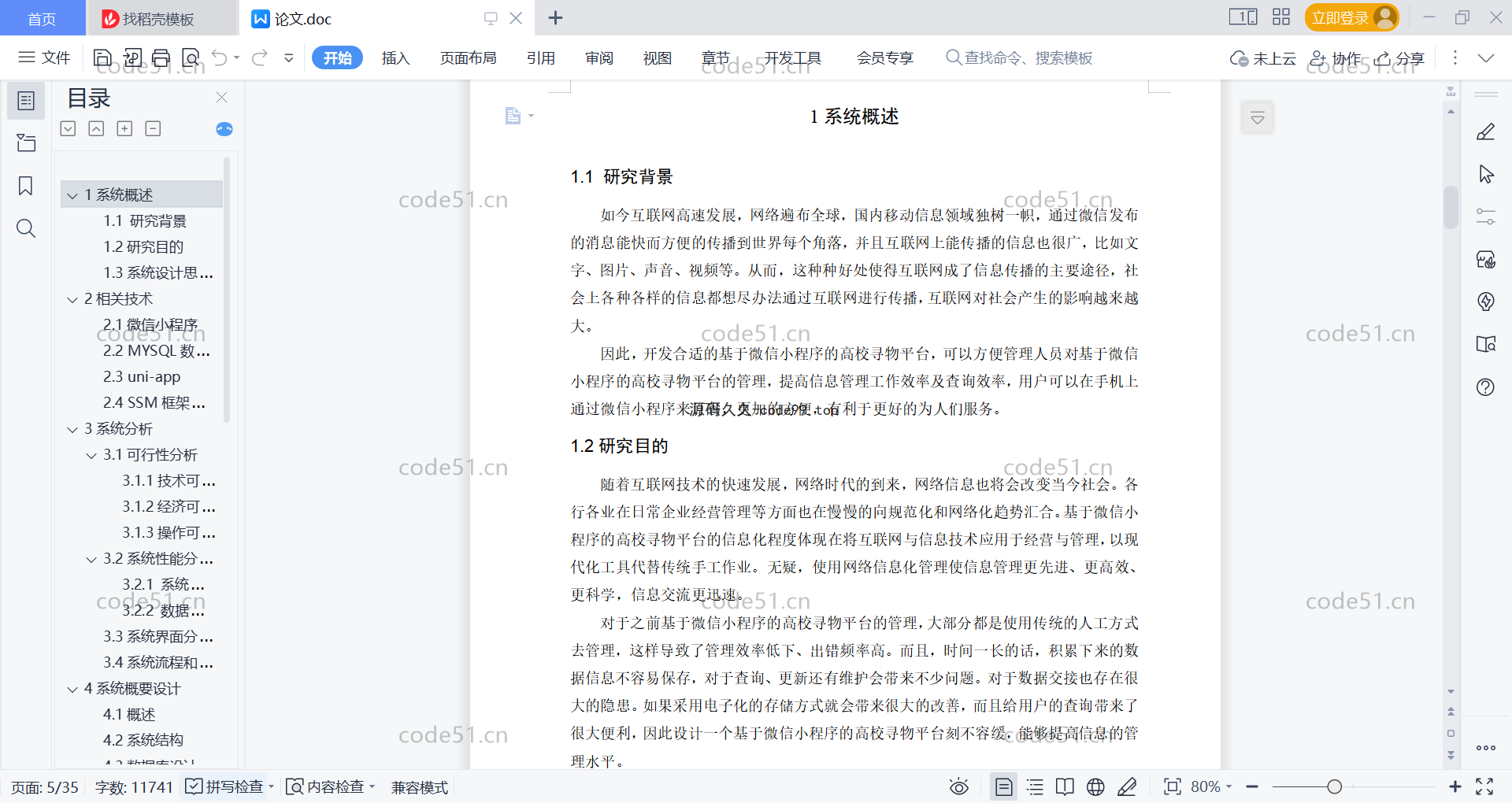Collapse the '3 系统分析' outline node

pyautogui.click(x=72, y=429)
